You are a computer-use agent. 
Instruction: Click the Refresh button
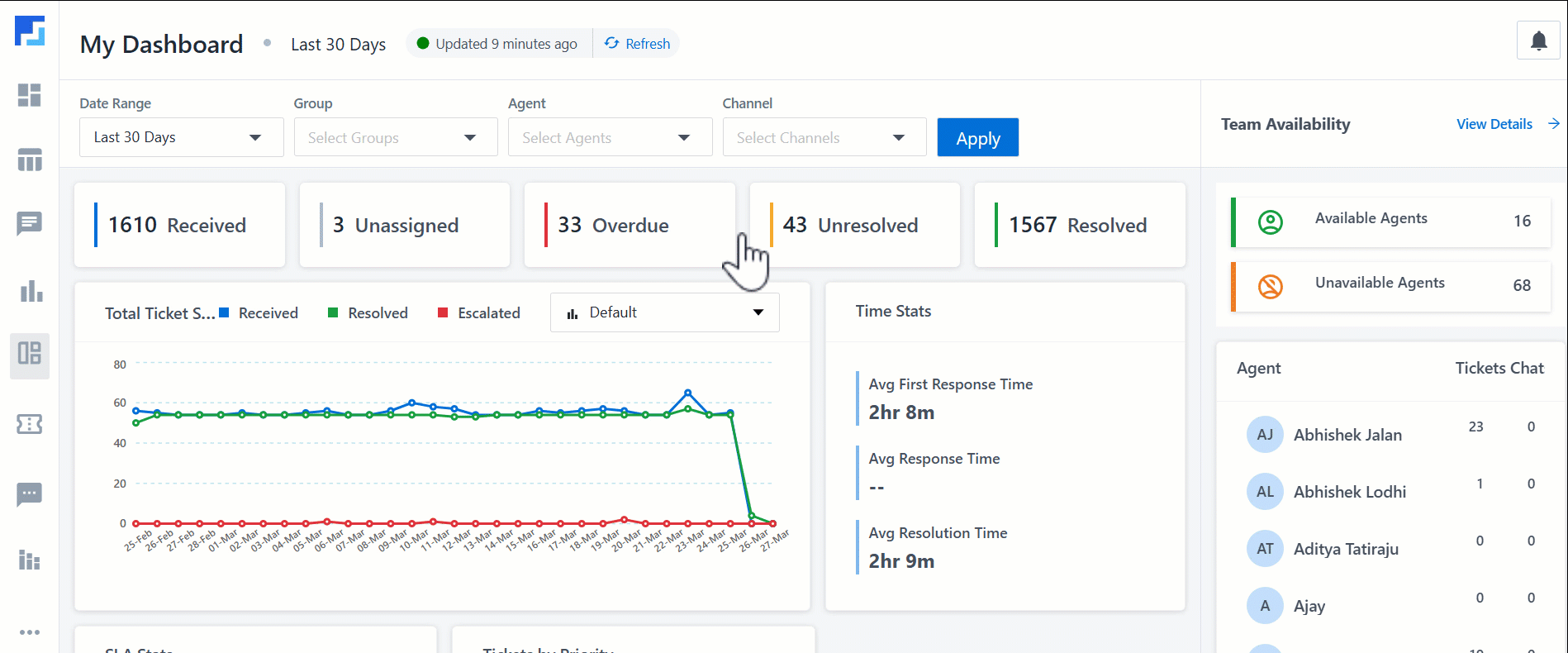pos(637,44)
